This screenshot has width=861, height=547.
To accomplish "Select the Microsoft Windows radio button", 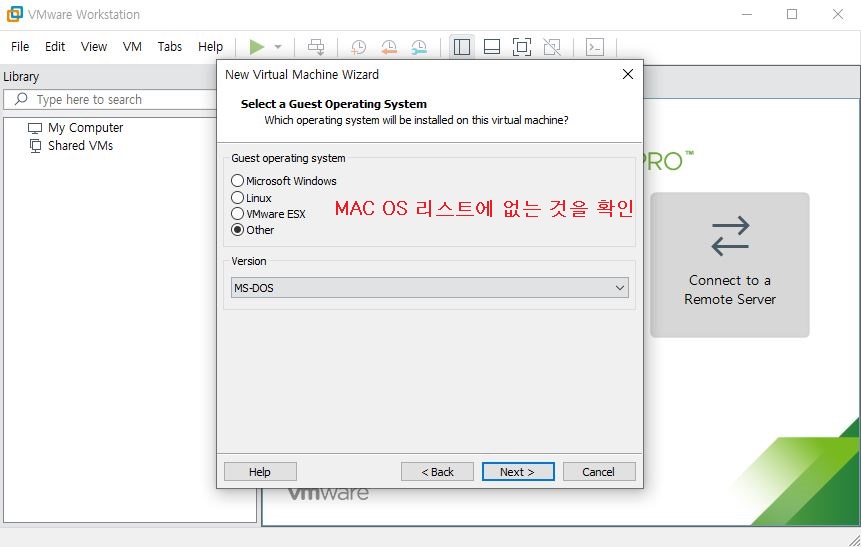I will [x=237, y=181].
